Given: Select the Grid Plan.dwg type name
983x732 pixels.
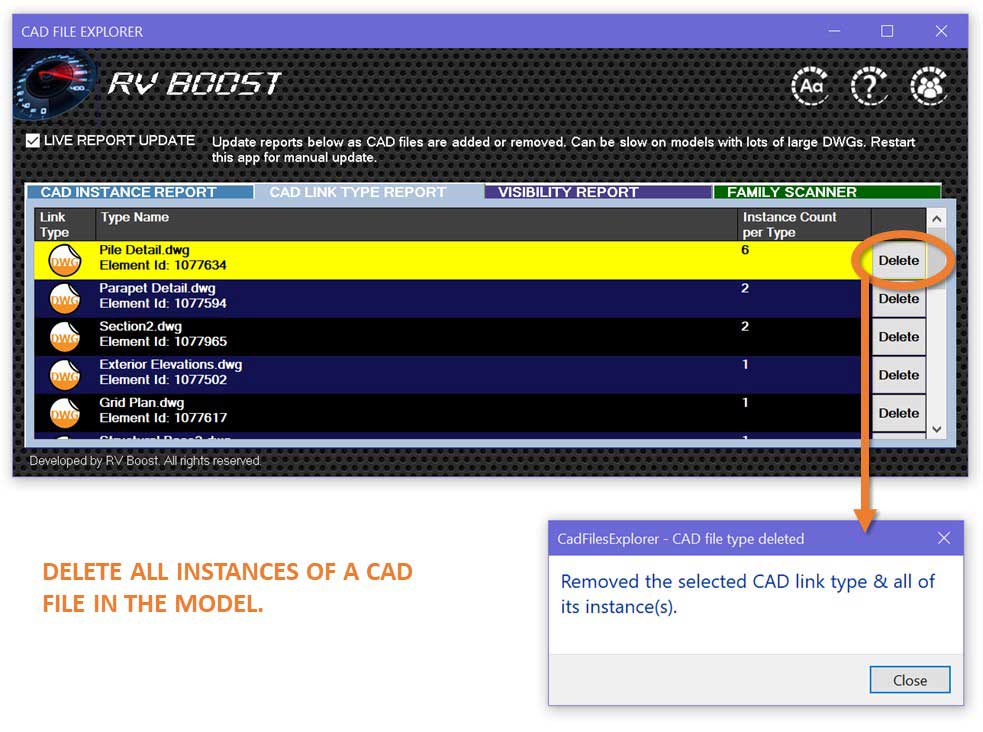Looking at the screenshot, I should (142, 403).
